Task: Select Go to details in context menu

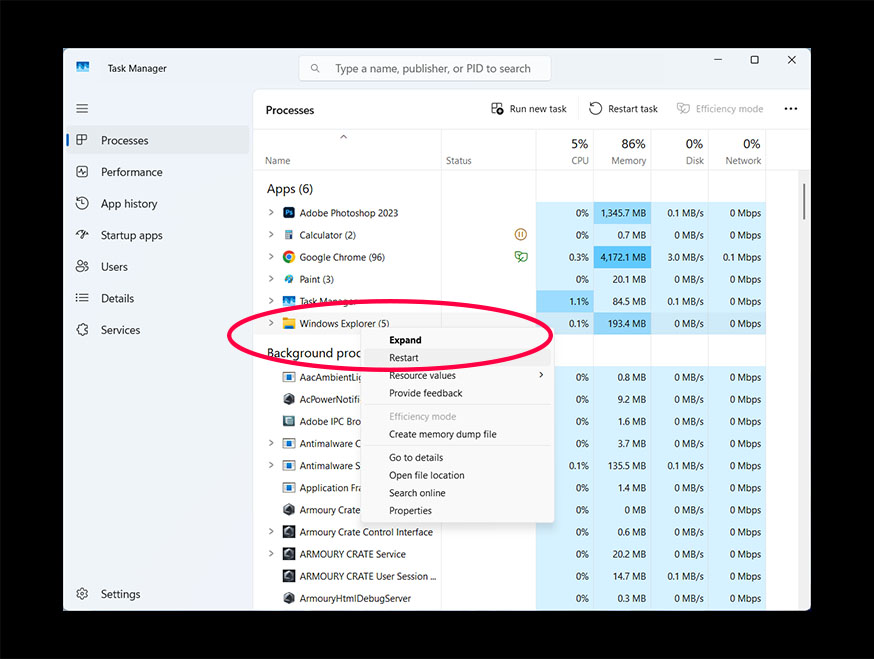Action: coord(457,458)
